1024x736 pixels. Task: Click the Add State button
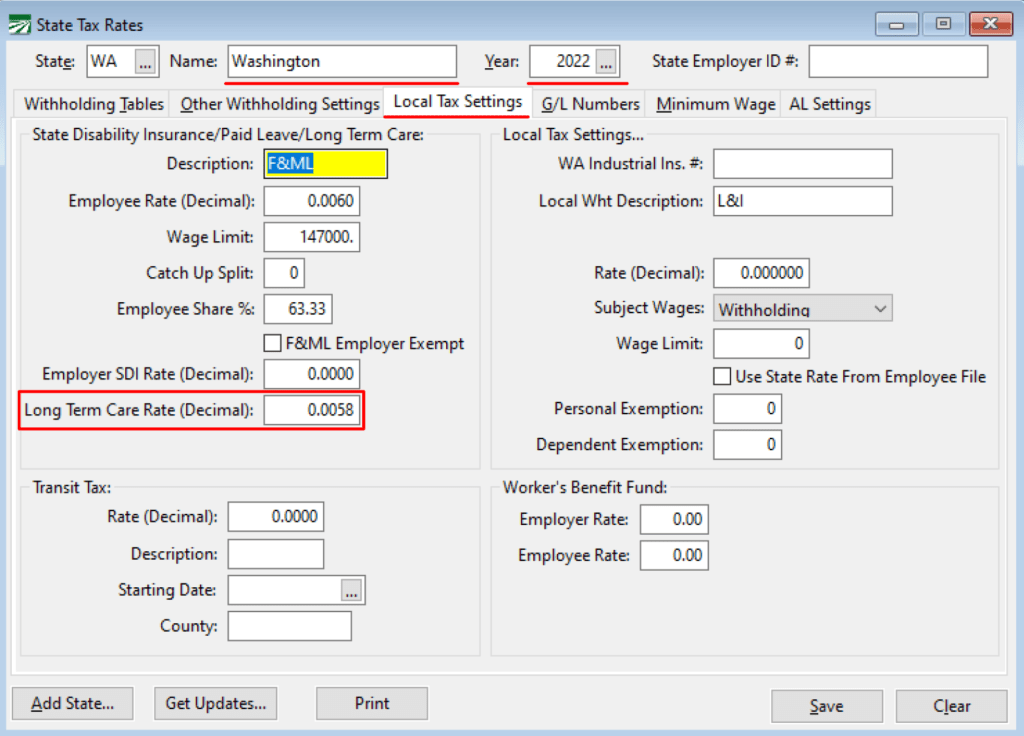tap(72, 703)
